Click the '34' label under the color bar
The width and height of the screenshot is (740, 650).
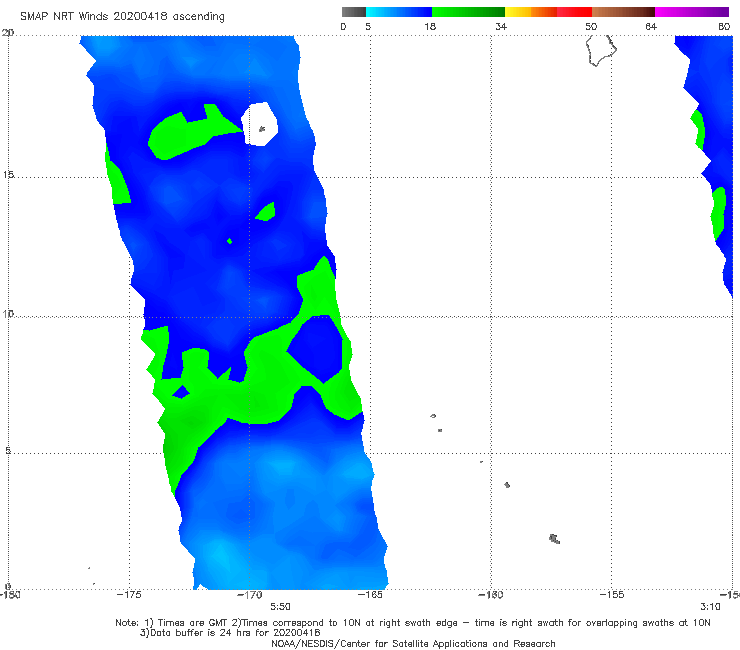click(501, 27)
